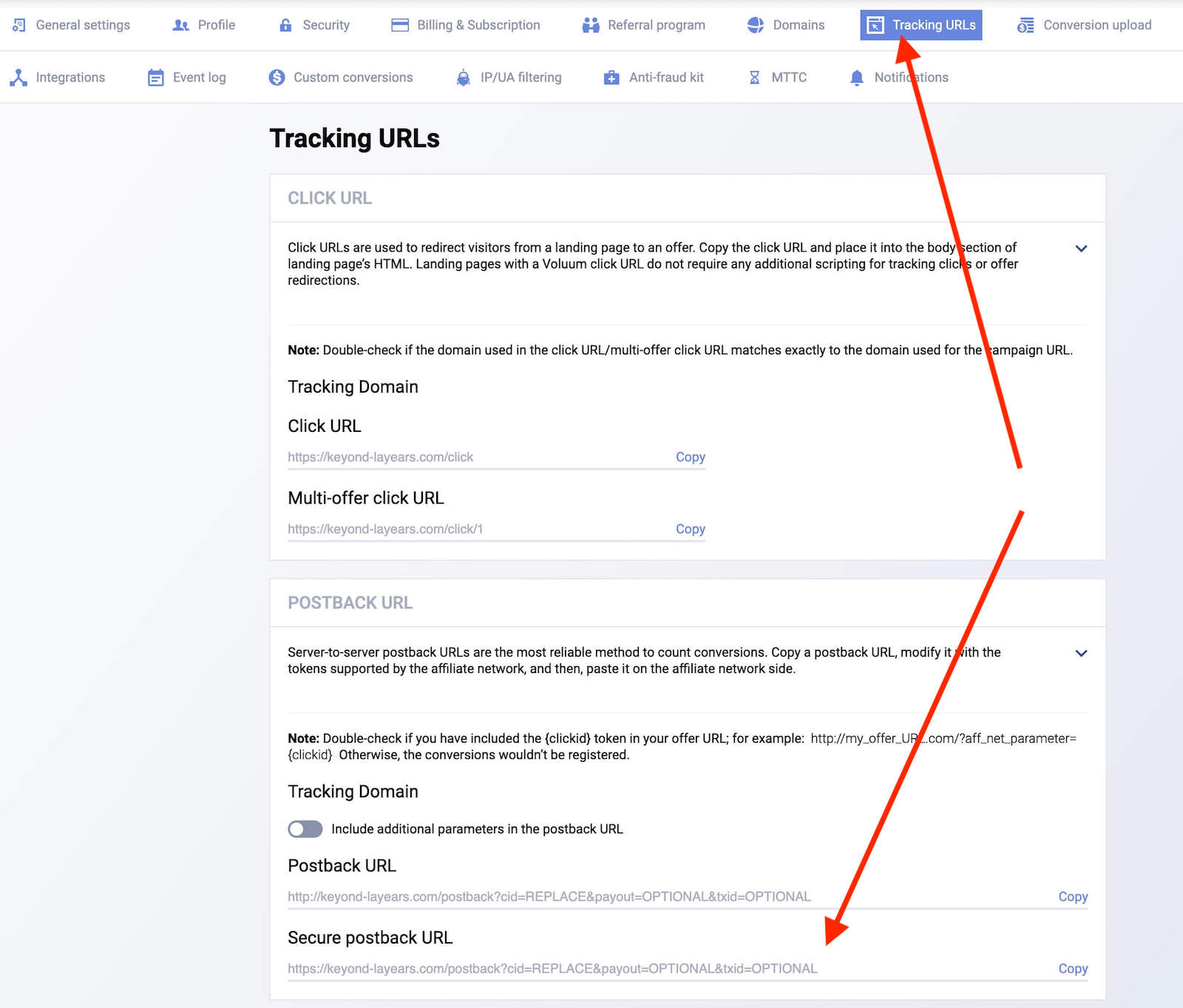This screenshot has width=1183, height=1008.
Task: Collapse the Click URL description chevron
Action: (1081, 248)
